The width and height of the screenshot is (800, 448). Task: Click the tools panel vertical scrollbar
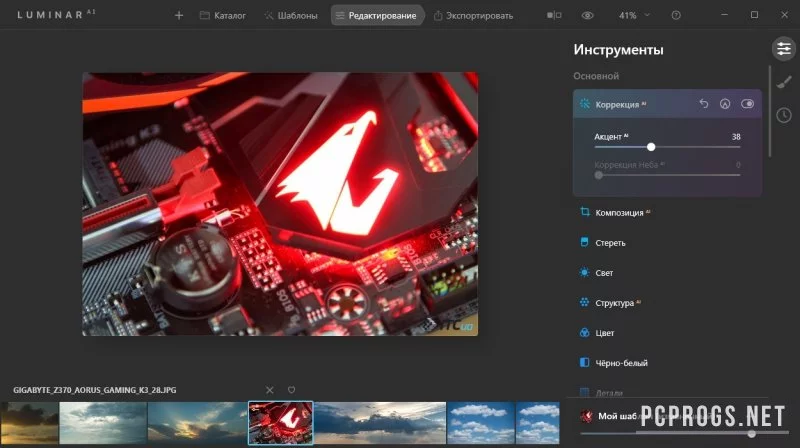tap(769, 111)
